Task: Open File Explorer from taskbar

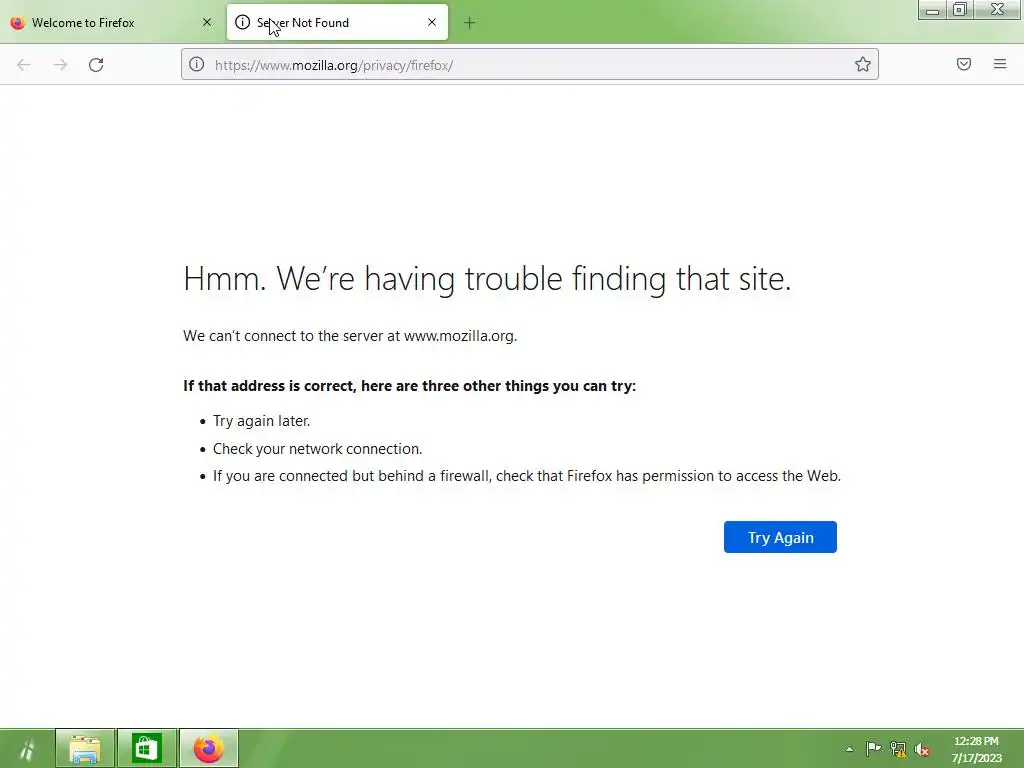Action: (x=85, y=748)
